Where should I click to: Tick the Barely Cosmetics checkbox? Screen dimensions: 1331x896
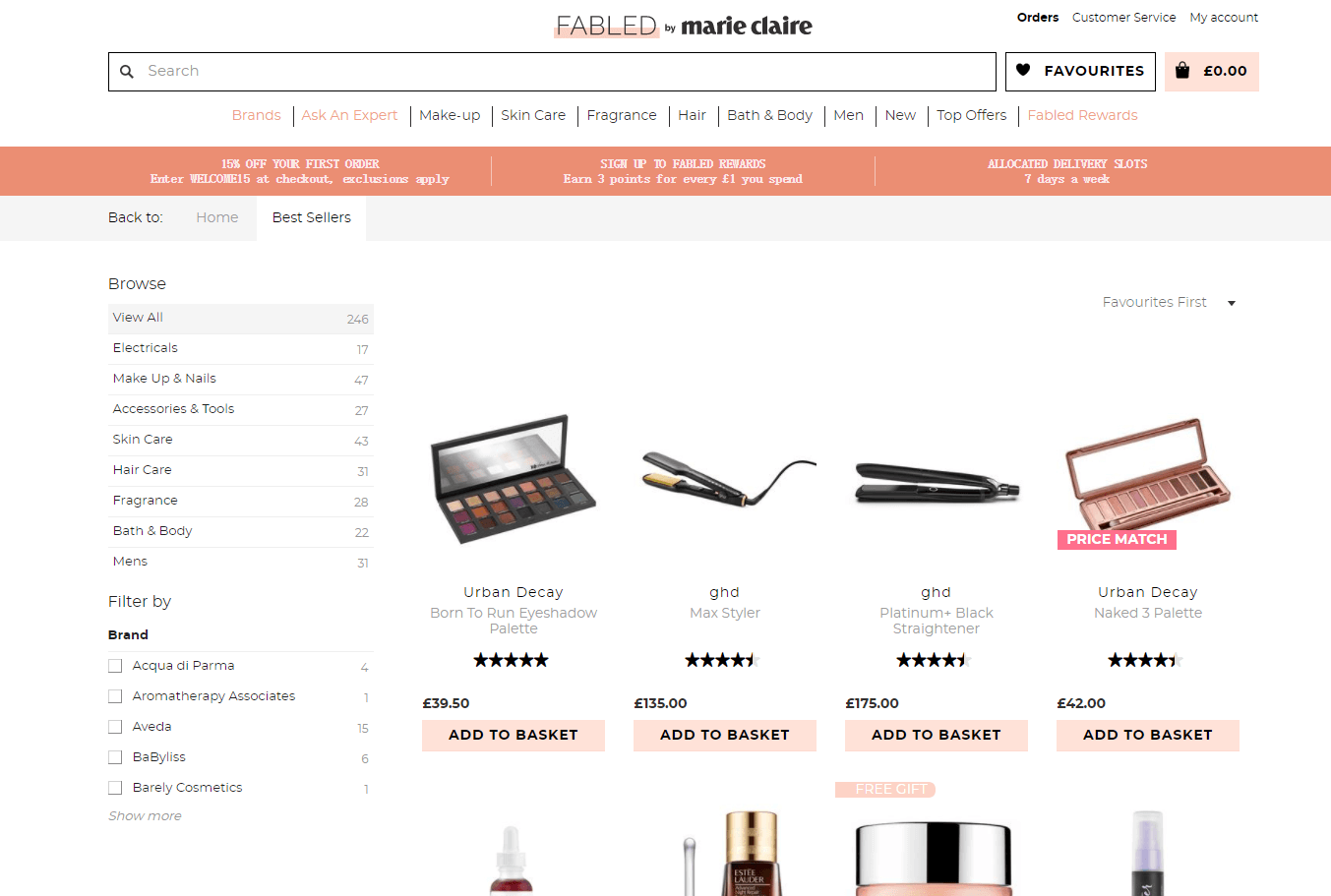[x=115, y=788]
